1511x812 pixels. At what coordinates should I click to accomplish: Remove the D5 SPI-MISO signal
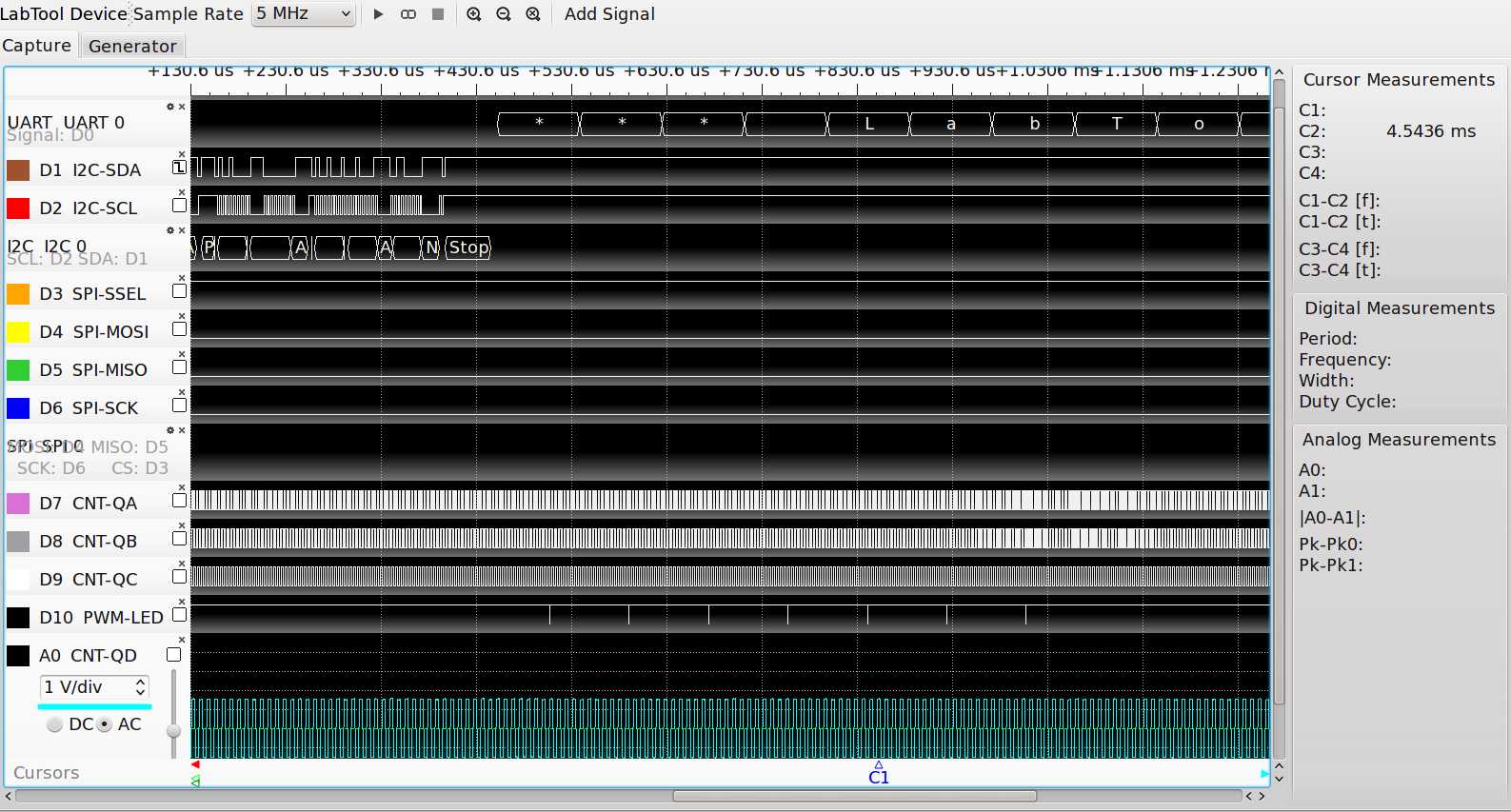point(182,354)
